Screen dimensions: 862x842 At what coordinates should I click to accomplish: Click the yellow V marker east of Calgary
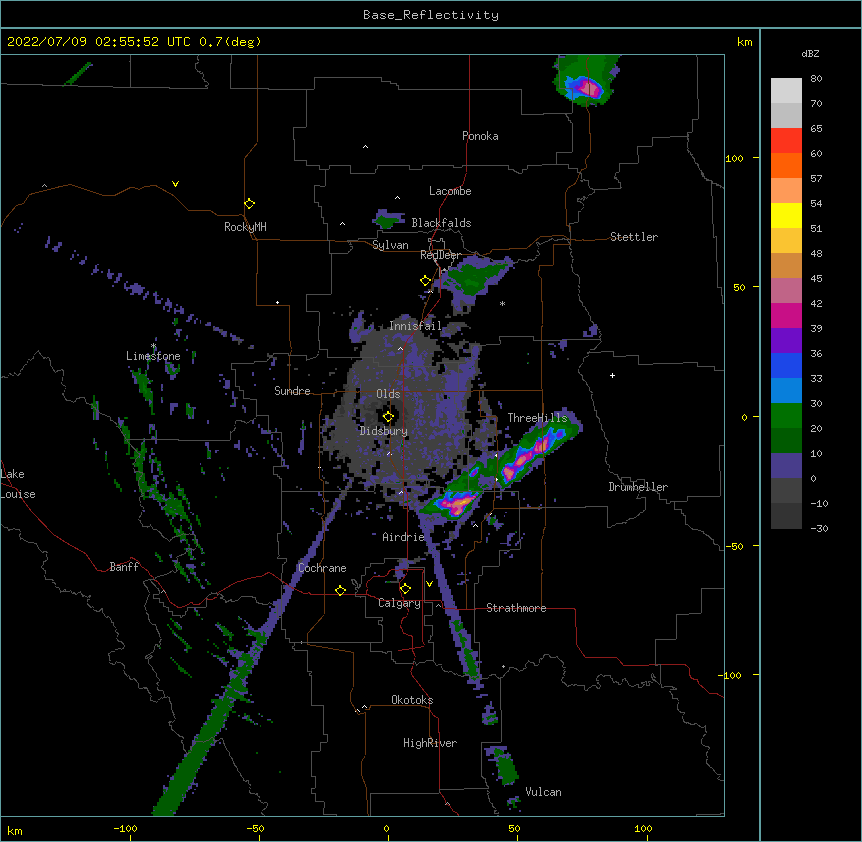(x=429, y=584)
